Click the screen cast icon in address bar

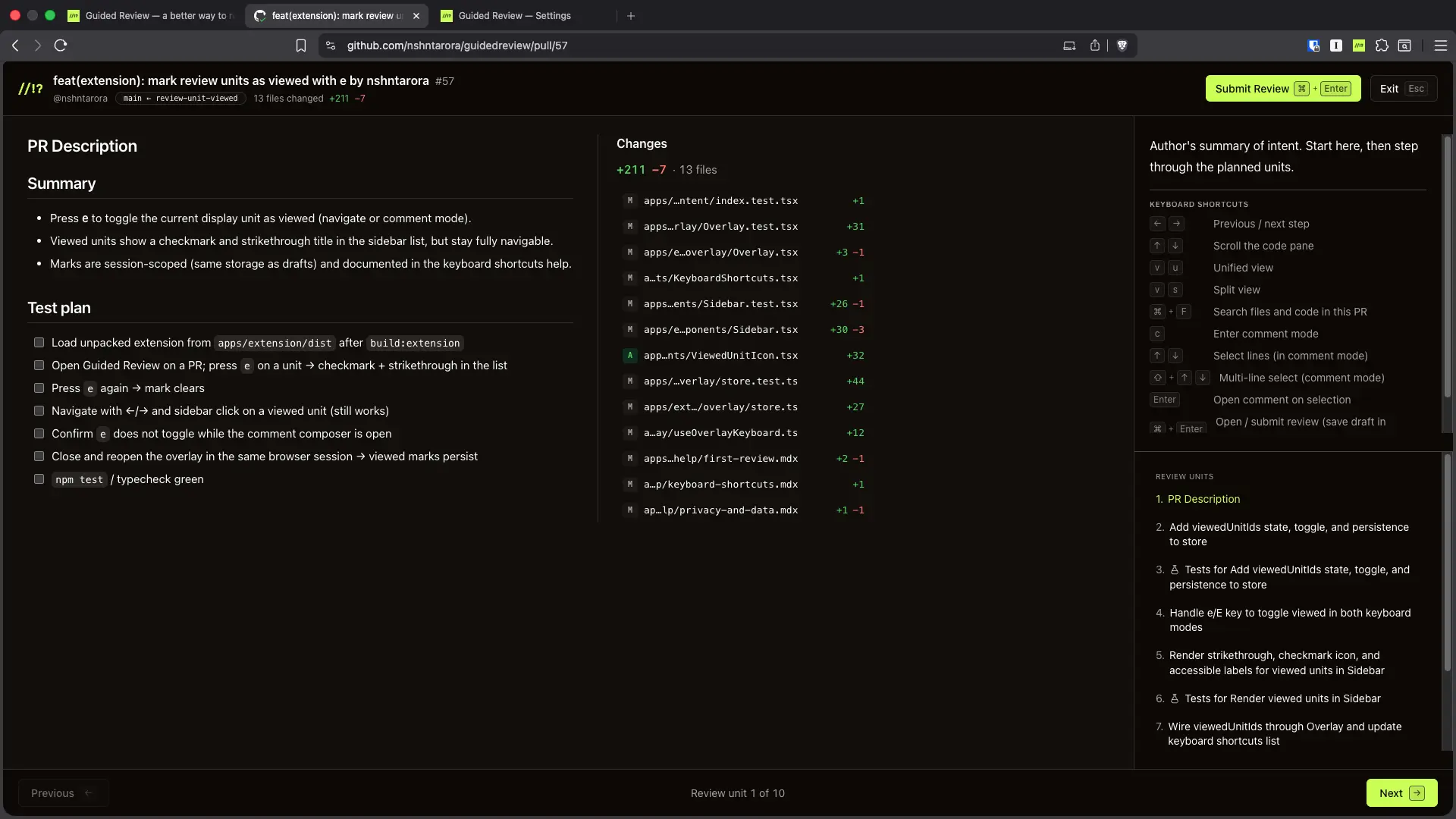pos(1069,45)
